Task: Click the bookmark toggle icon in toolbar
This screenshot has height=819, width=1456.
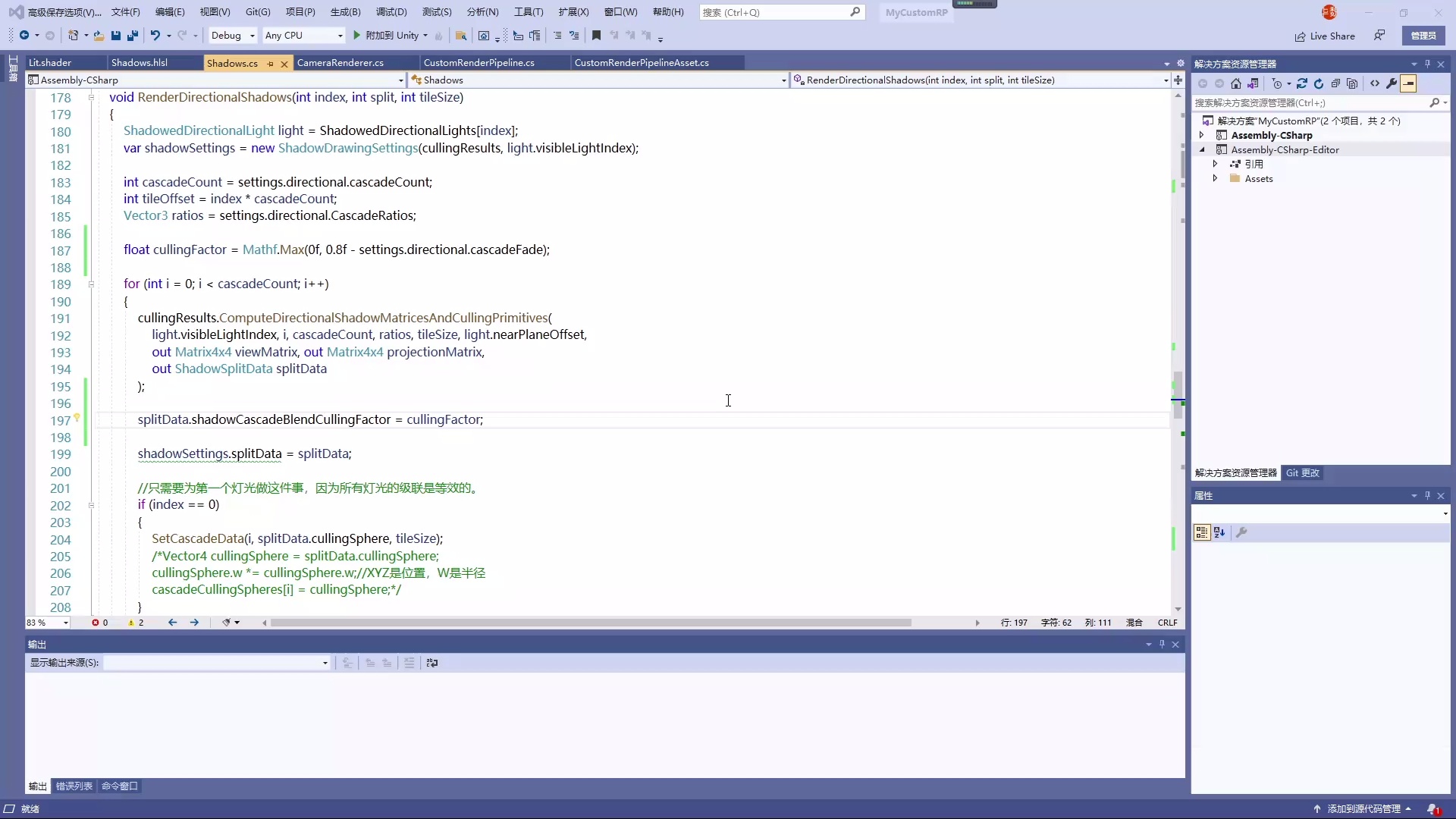Action: coord(596,36)
